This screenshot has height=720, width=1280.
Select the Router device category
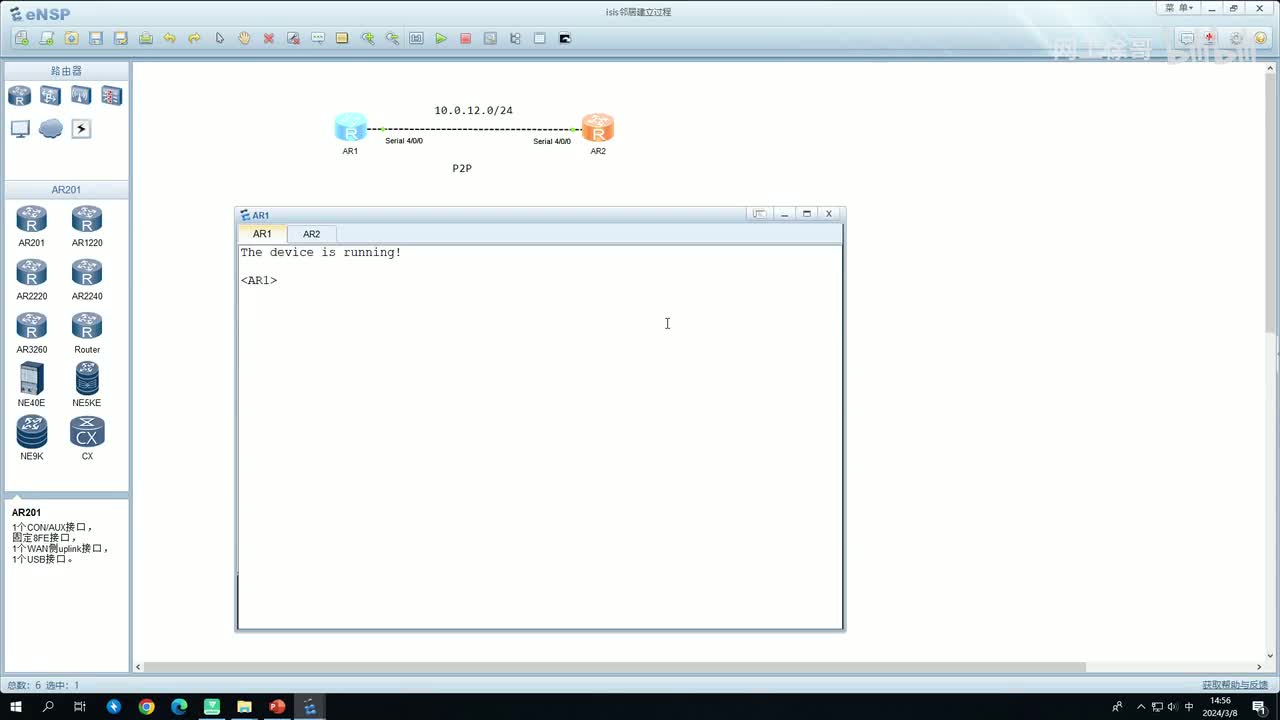20,96
